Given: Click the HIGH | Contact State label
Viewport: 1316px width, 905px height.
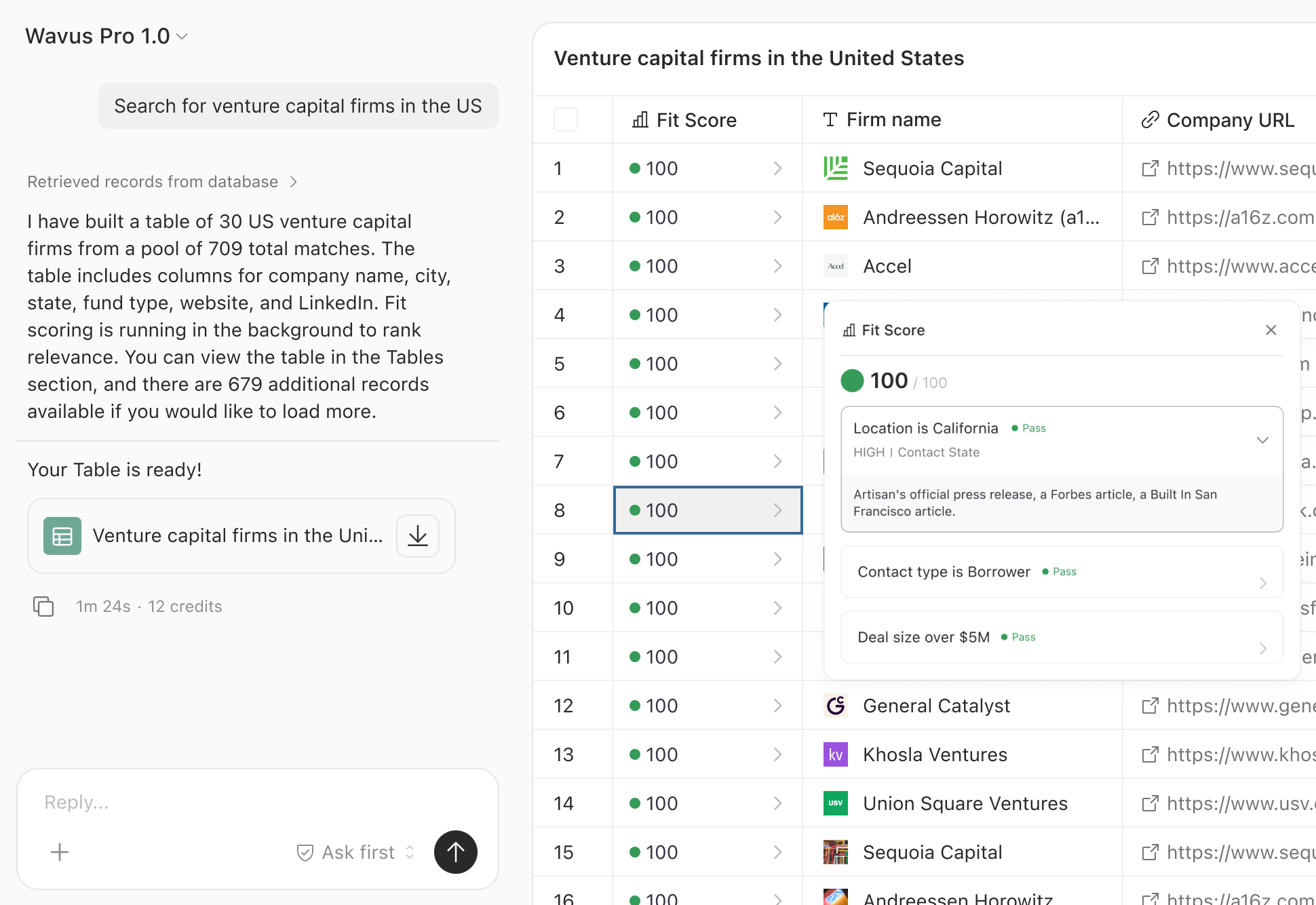Looking at the screenshot, I should (x=916, y=452).
